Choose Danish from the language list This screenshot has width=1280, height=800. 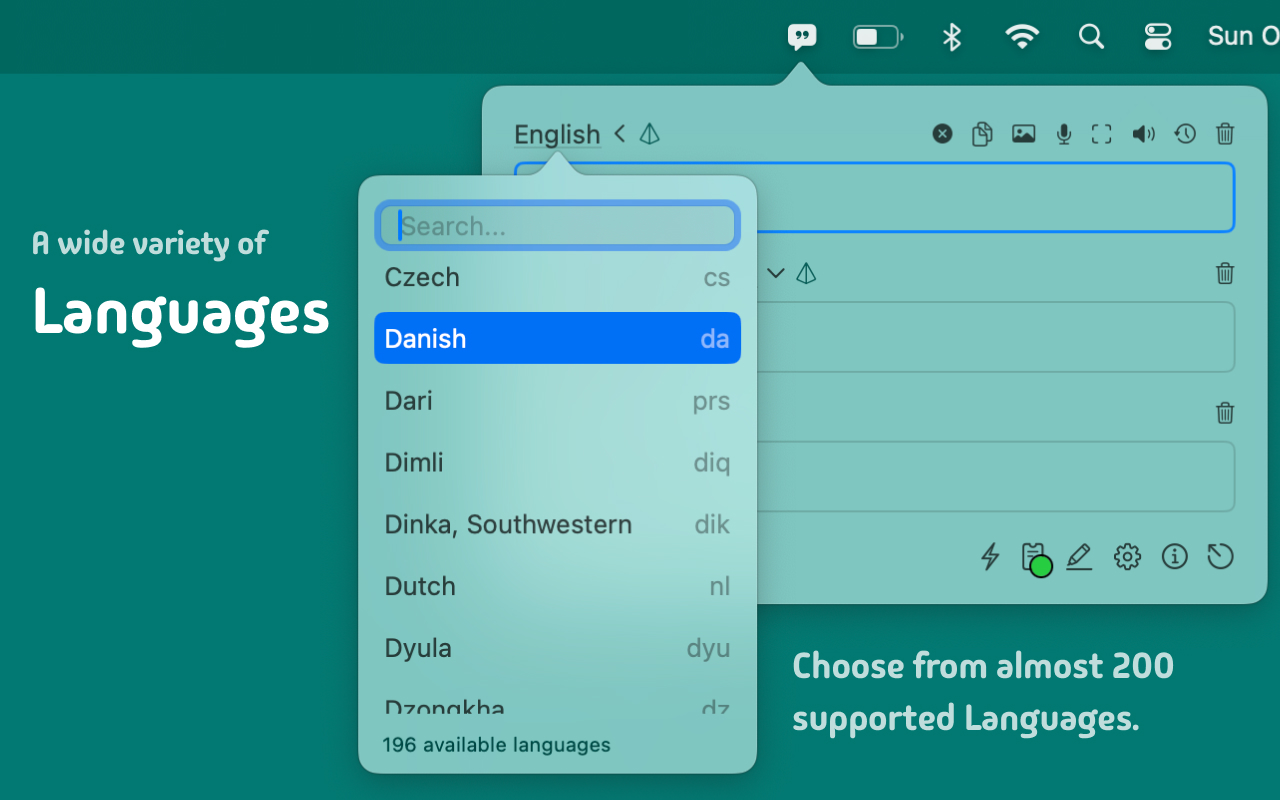click(x=557, y=338)
